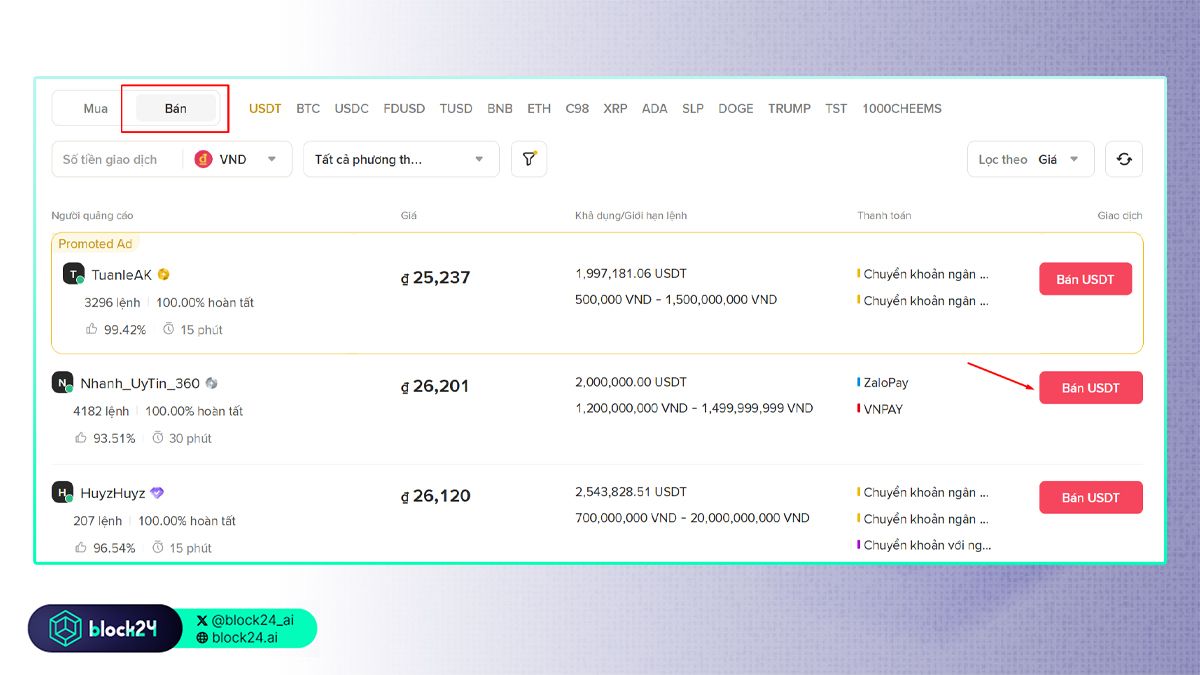
Task: Open the C98 coin tab
Action: coord(577,109)
